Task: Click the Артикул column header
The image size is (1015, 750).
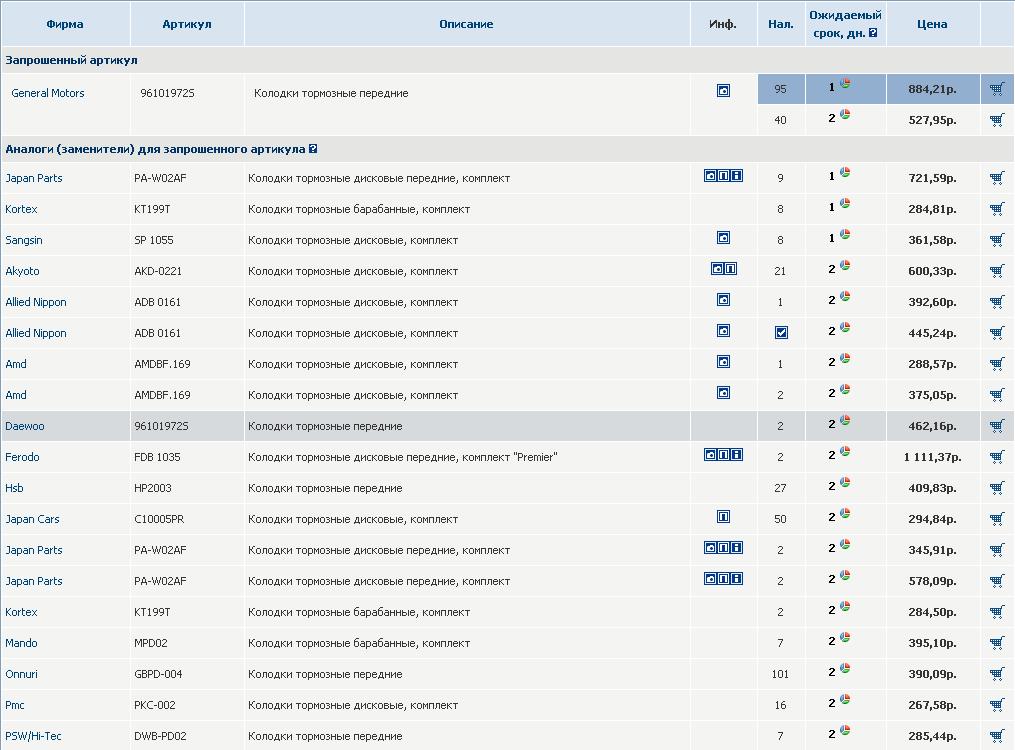Action: (186, 24)
